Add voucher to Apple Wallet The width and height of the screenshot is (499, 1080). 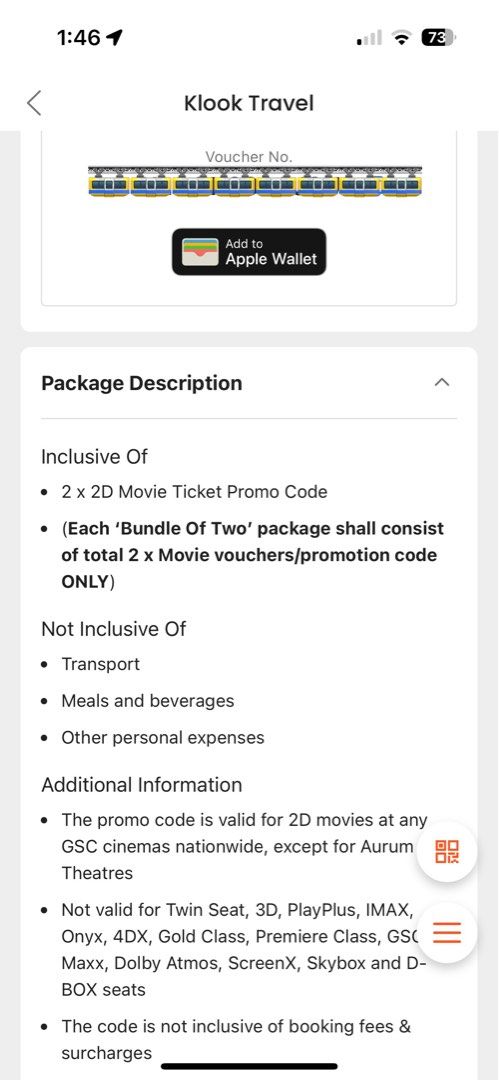(x=249, y=252)
